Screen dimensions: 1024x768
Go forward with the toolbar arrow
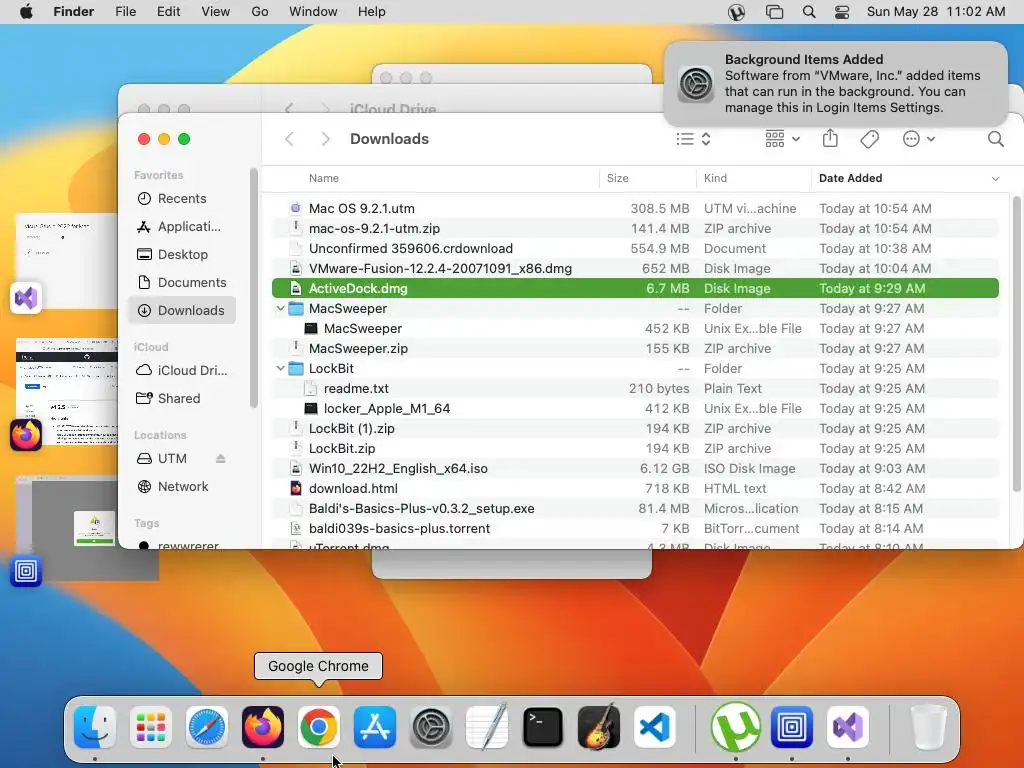(325, 139)
